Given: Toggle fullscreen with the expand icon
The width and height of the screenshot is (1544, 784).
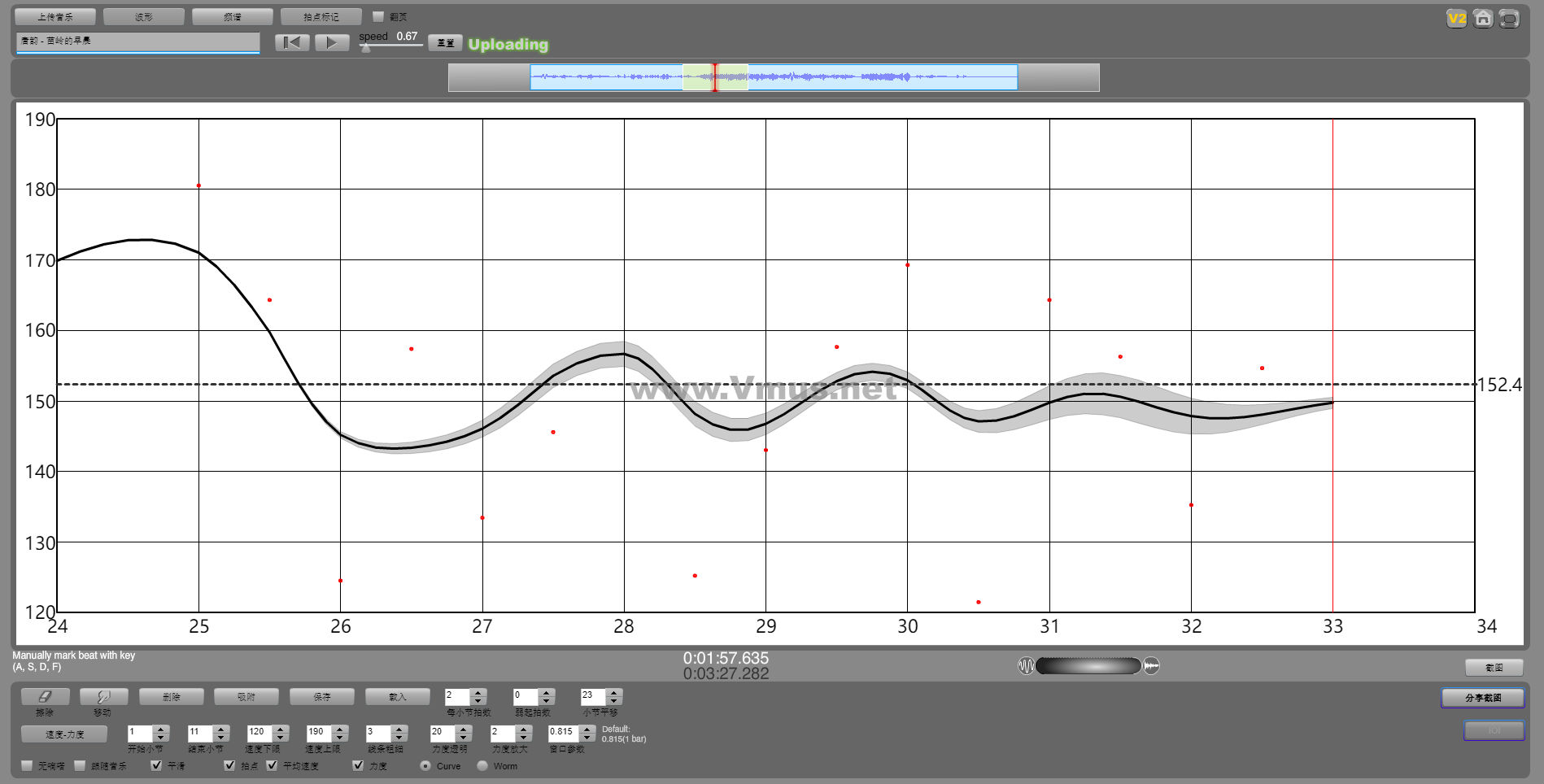Looking at the screenshot, I should click(1509, 19).
